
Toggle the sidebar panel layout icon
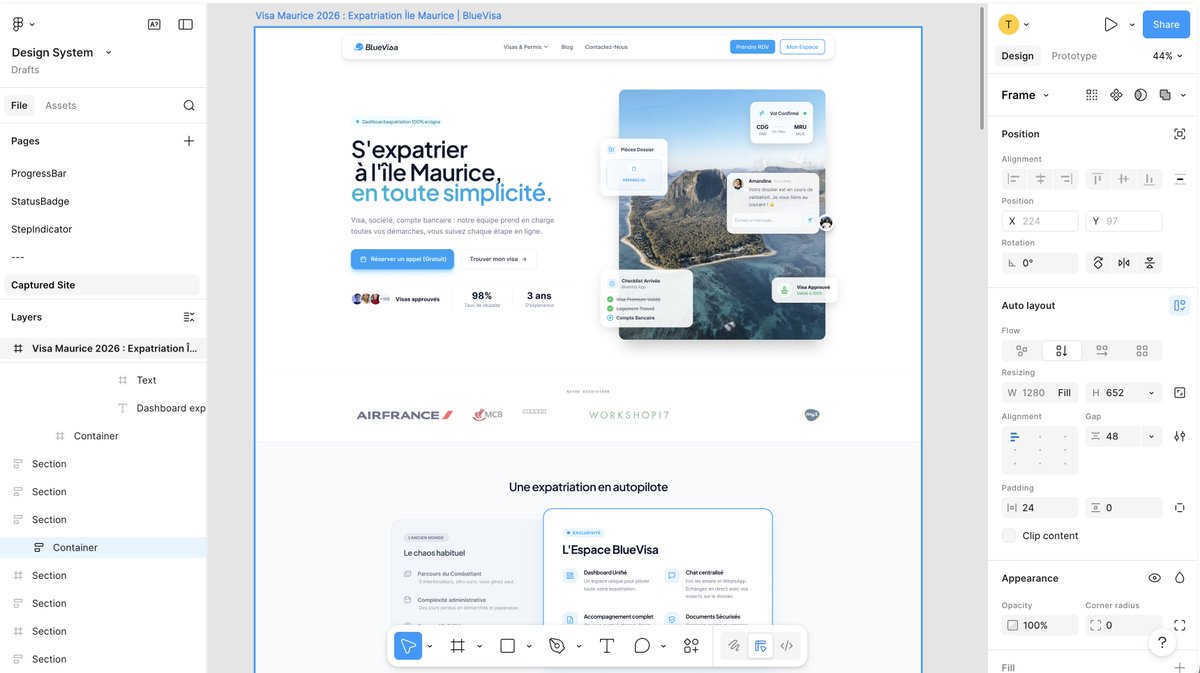[185, 24]
